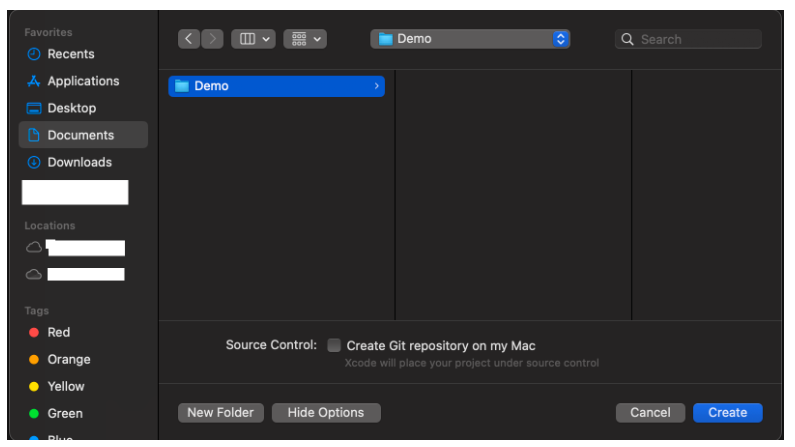Select the Red tag color dot
Image resolution: width=795 pixels, height=447 pixels.
tap(34, 333)
